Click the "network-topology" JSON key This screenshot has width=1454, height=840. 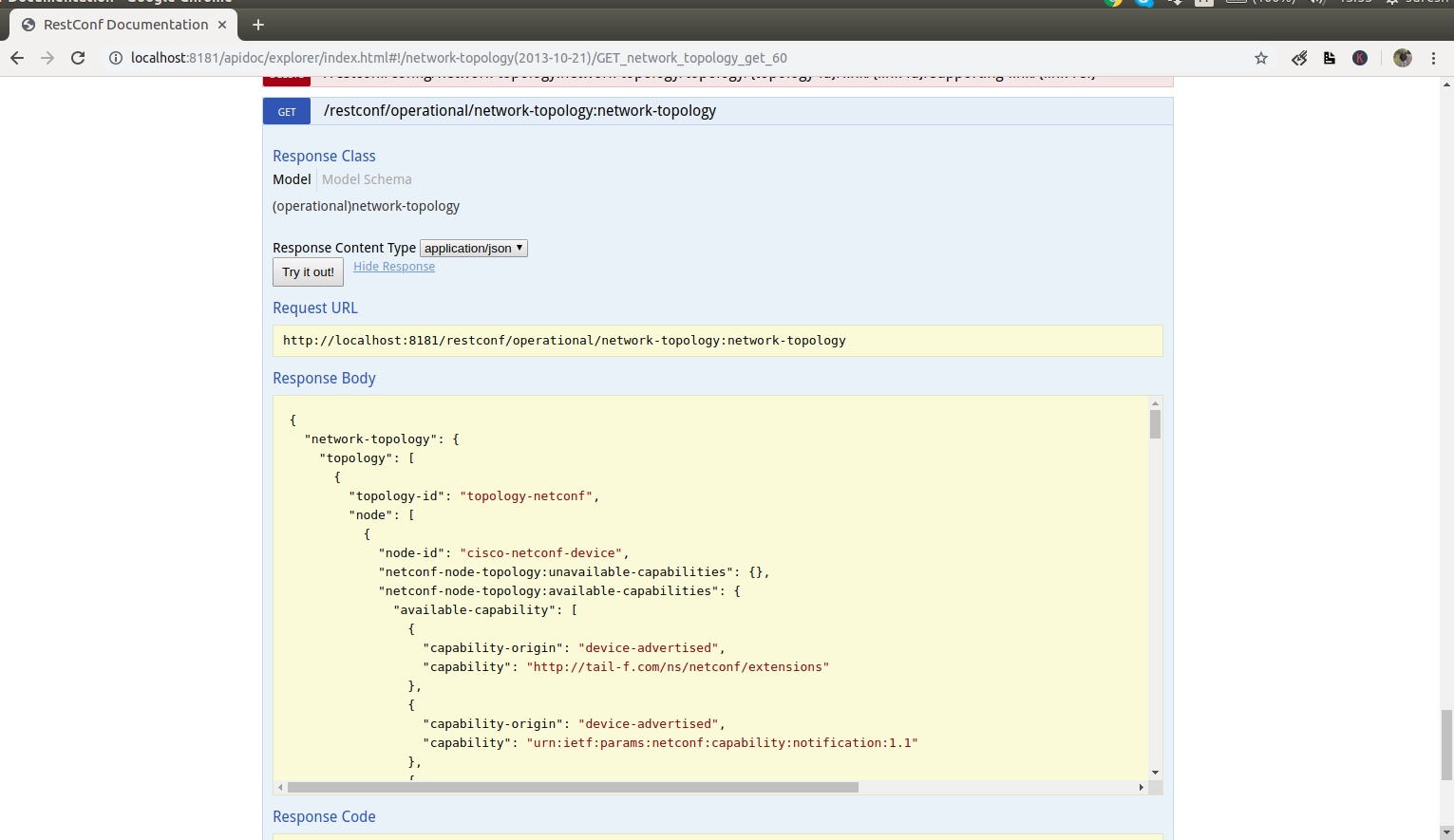pyautogui.click(x=370, y=439)
